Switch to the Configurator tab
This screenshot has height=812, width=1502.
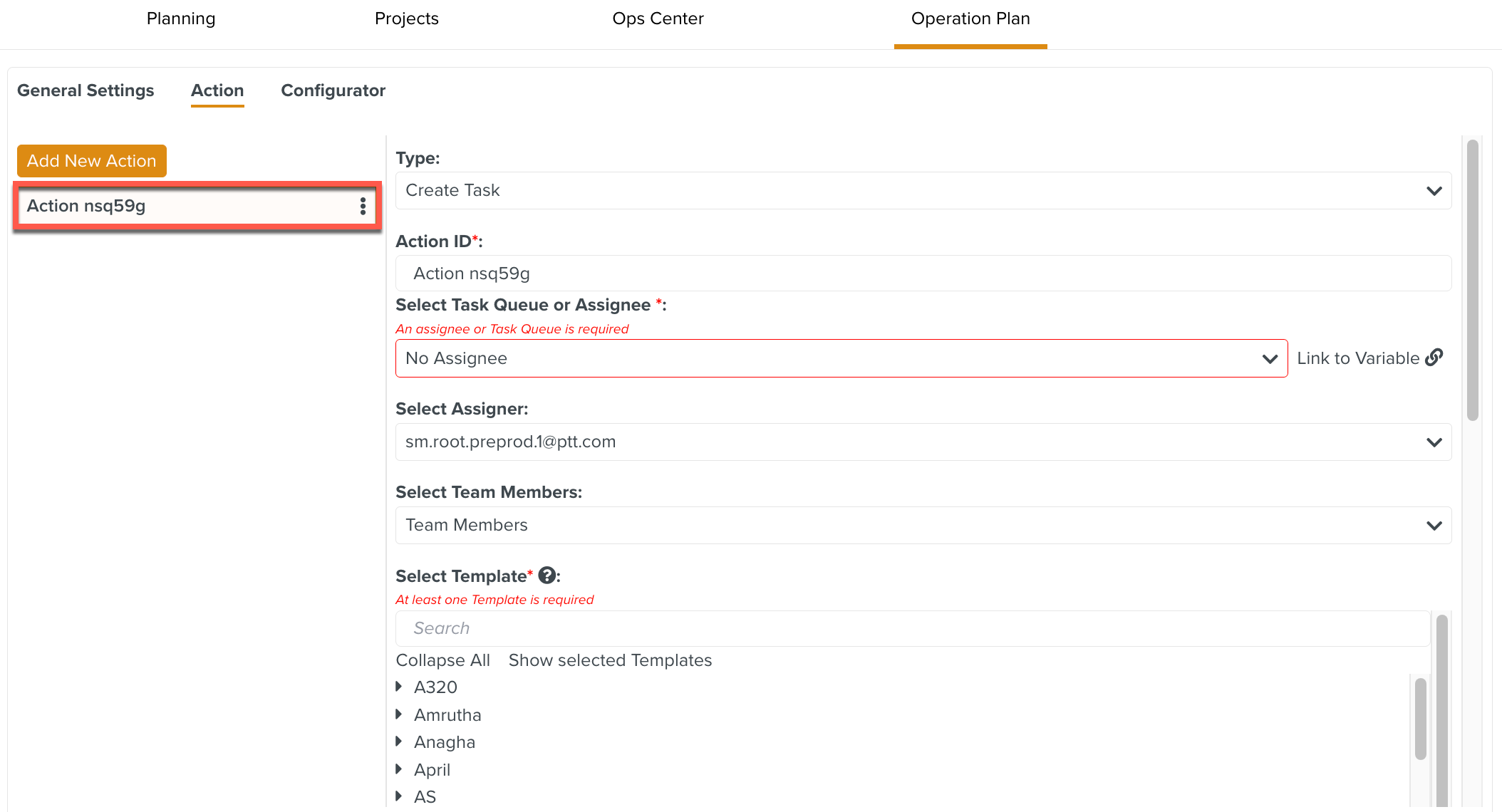333,90
